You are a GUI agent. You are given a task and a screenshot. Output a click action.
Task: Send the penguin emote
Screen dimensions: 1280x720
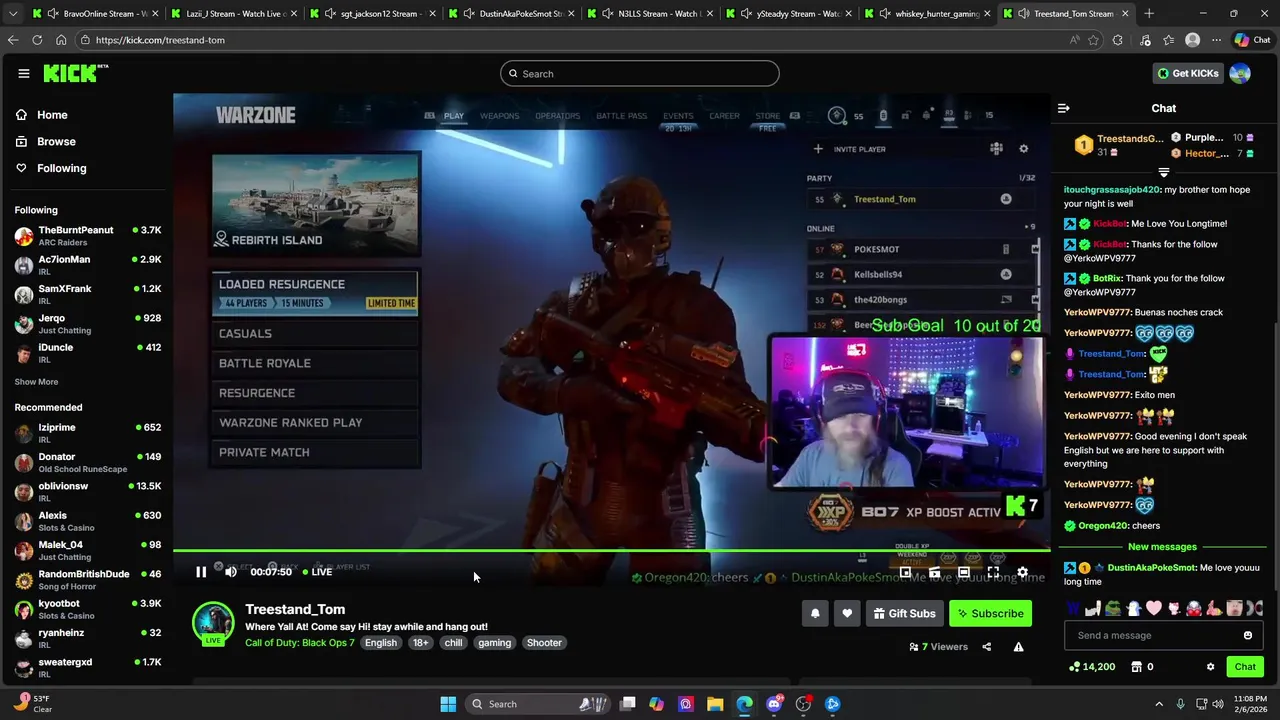1134,607
